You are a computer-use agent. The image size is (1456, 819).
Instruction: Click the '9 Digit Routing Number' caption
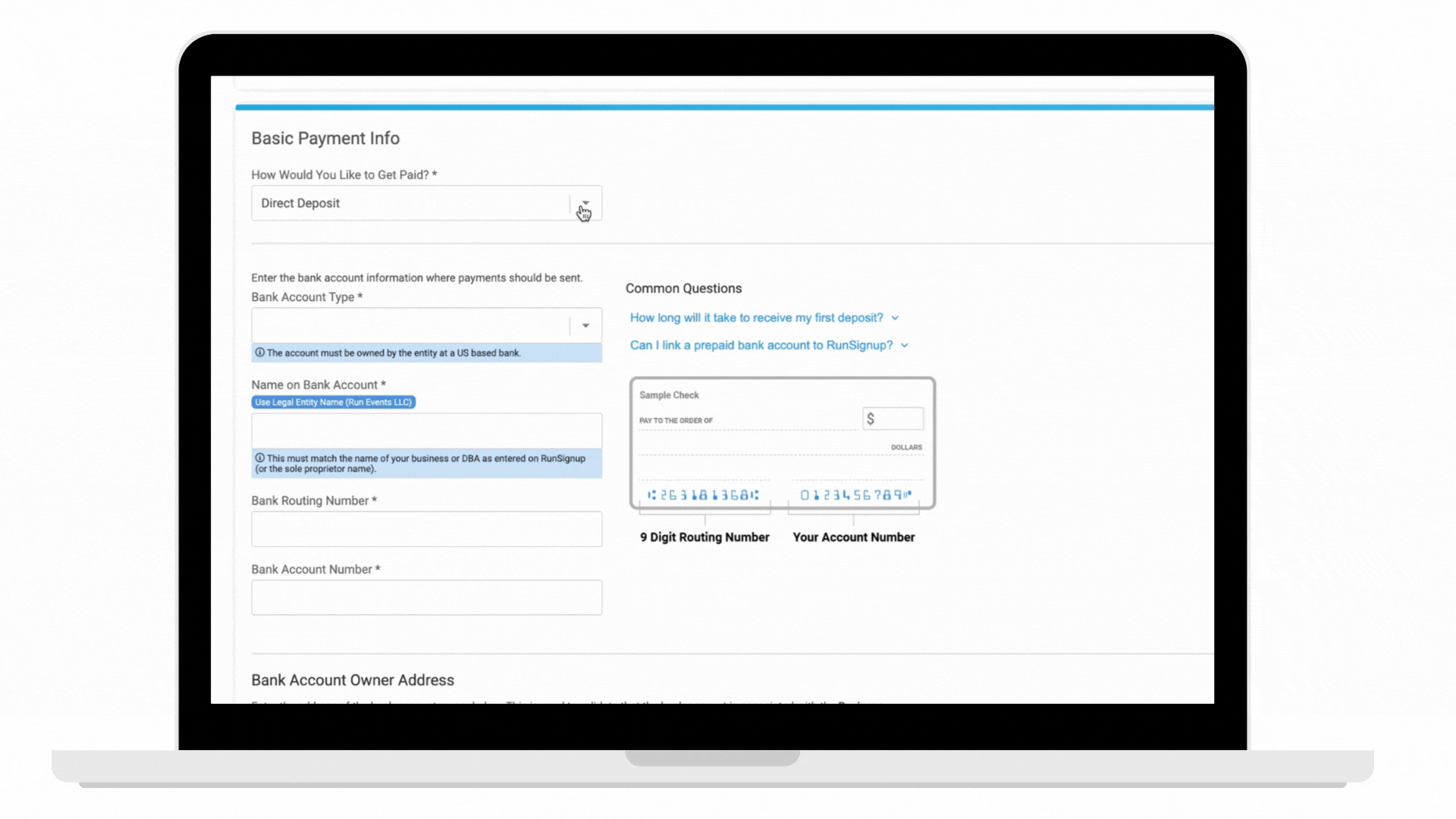point(704,537)
